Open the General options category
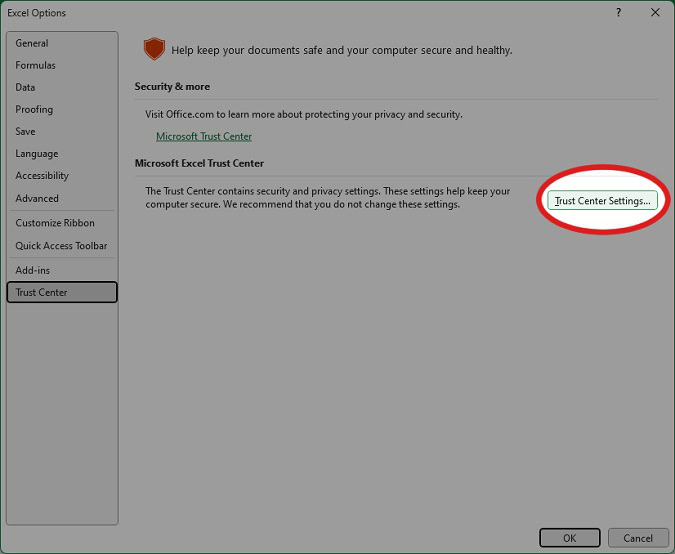The width and height of the screenshot is (675, 554). pos(62,43)
